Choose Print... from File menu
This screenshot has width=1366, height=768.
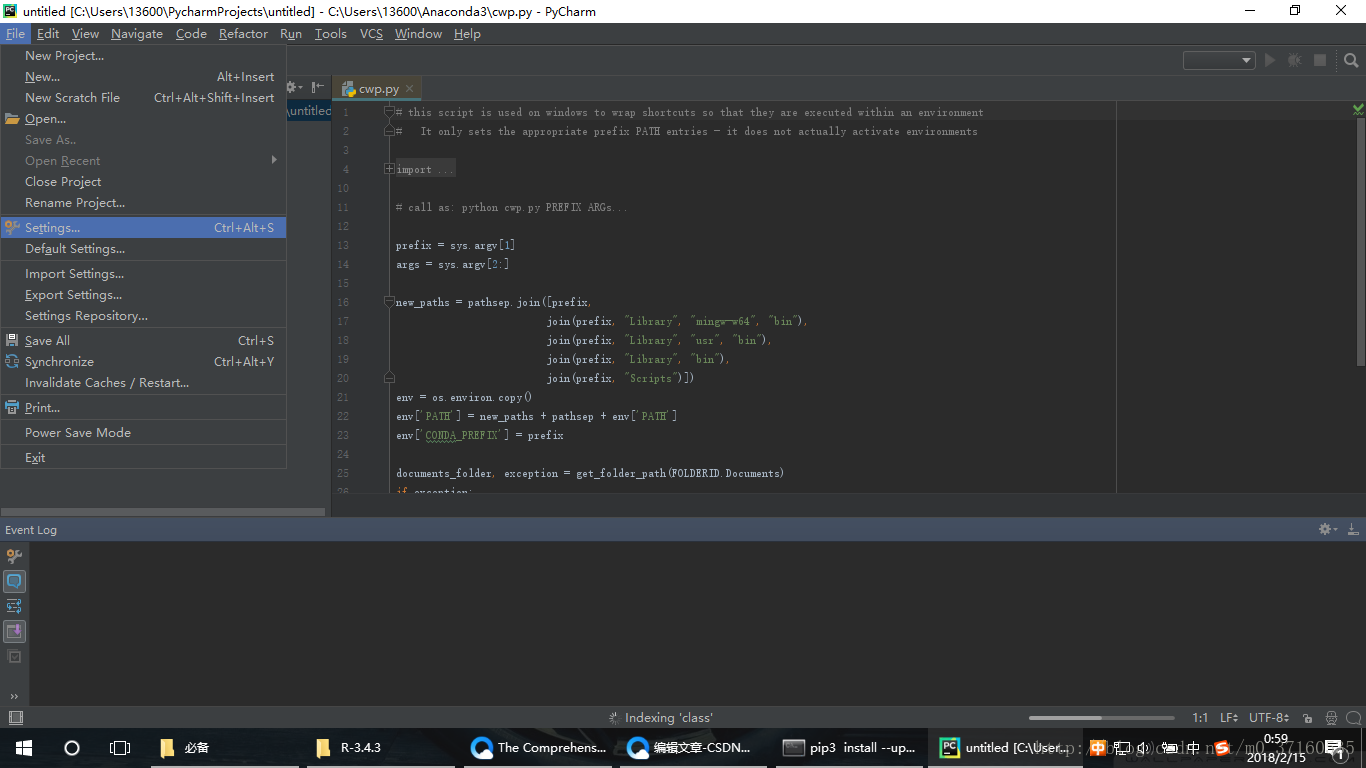click(143, 408)
